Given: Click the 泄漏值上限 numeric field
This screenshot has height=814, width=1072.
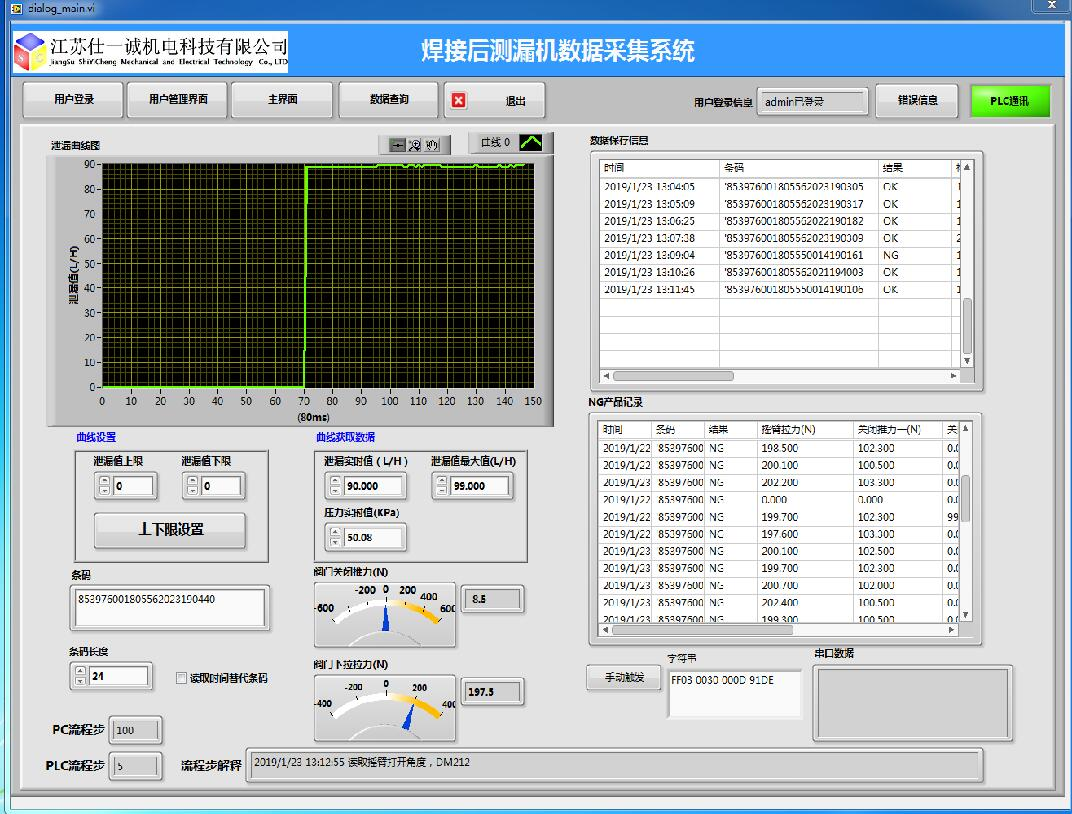Looking at the screenshot, I should point(133,486).
